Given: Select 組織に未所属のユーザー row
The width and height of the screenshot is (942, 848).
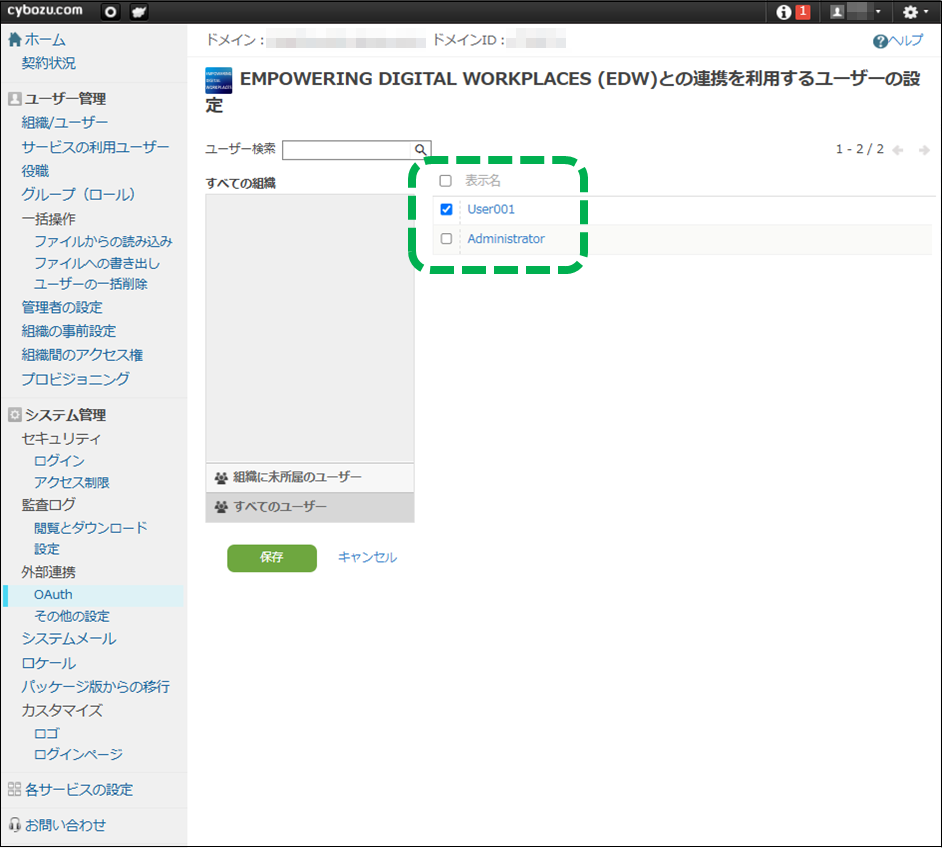Looking at the screenshot, I should (x=310, y=477).
